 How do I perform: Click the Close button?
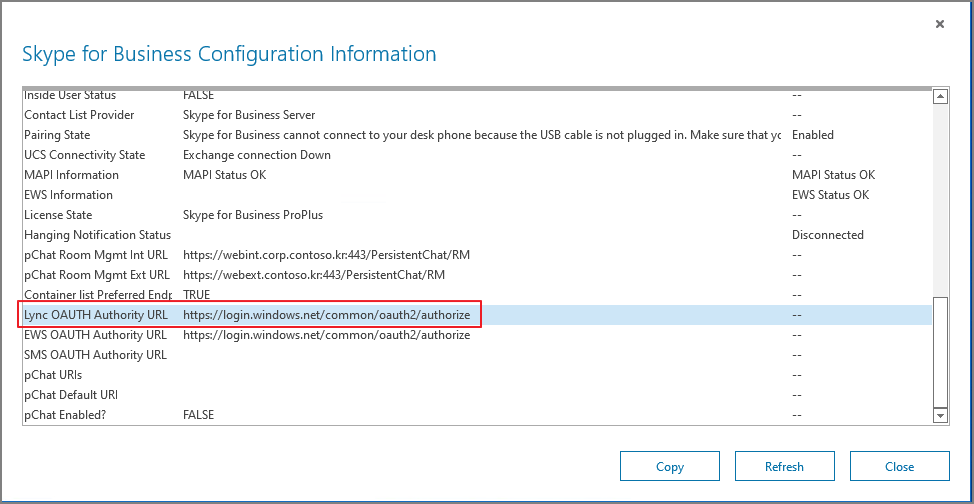pyautogui.click(x=899, y=466)
